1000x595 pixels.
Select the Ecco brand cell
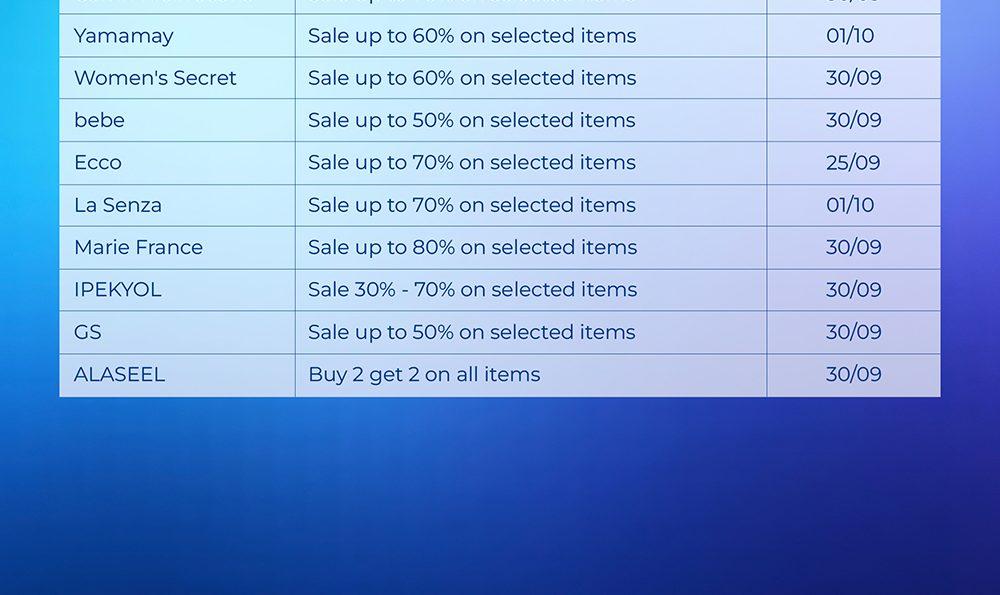click(x=98, y=163)
